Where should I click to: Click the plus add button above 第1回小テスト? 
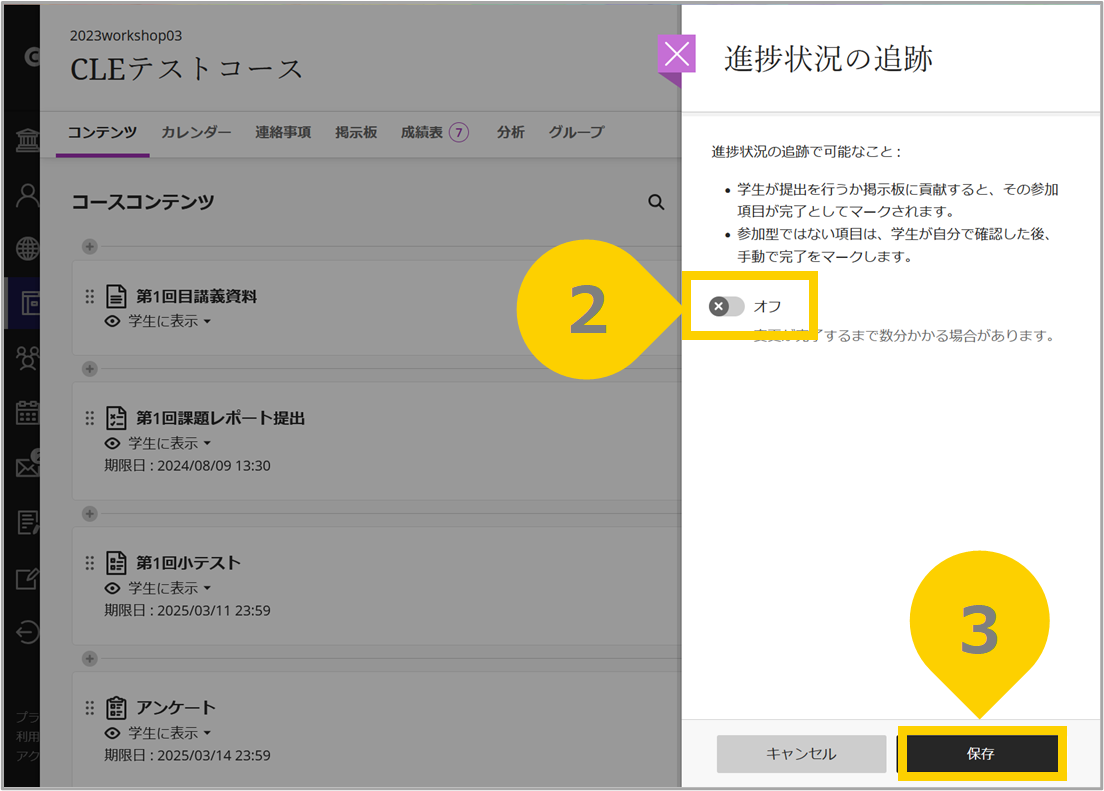tap(89, 514)
